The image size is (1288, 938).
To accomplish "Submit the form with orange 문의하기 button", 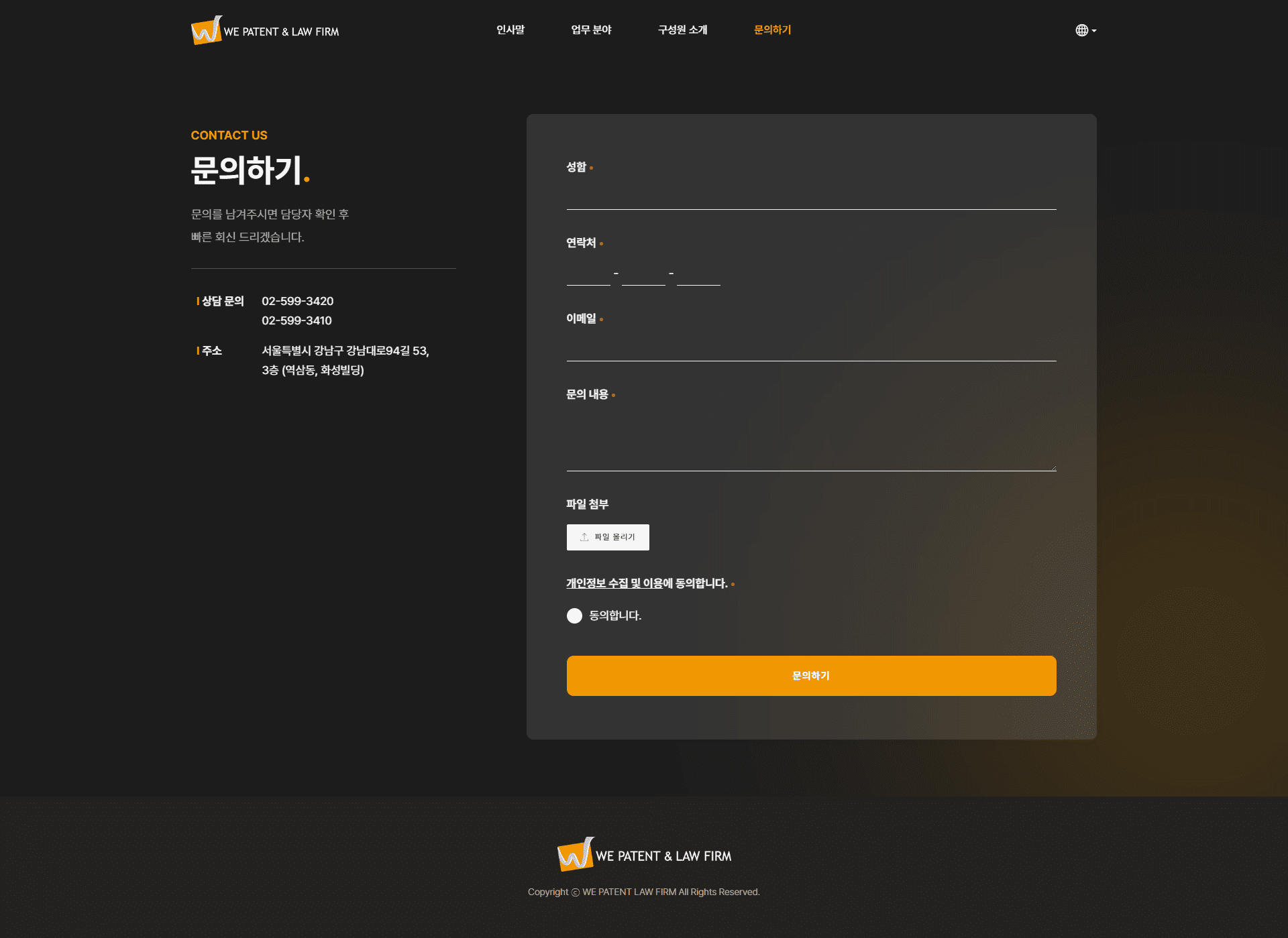I will (x=811, y=676).
